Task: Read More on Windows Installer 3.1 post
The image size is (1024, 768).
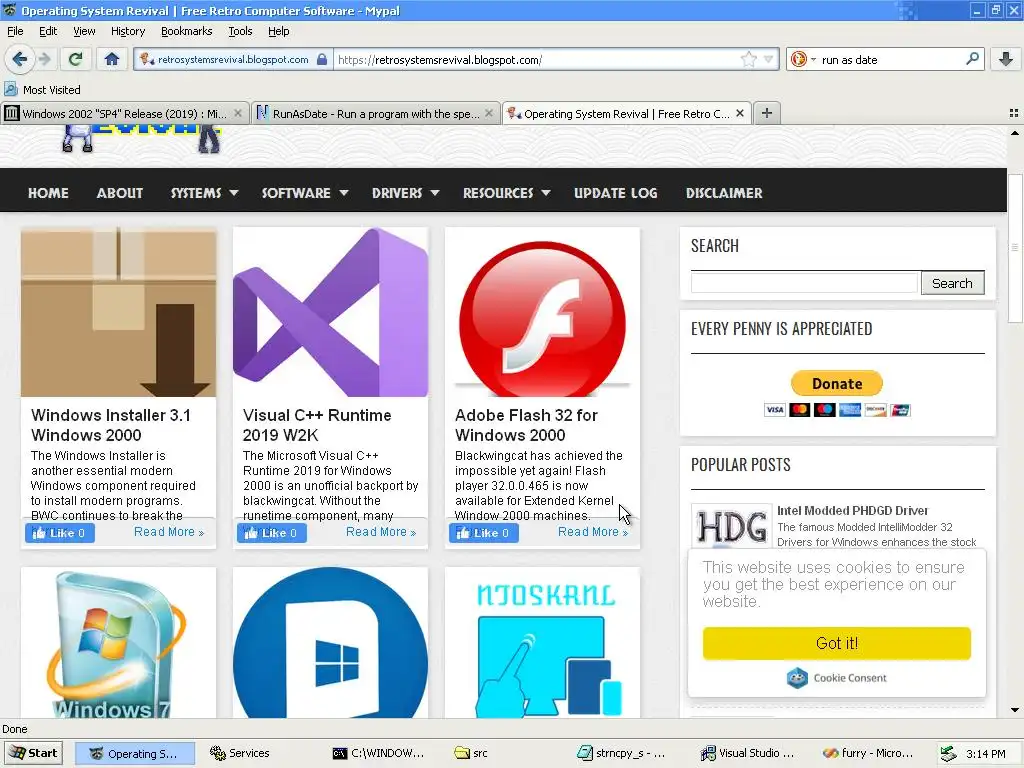Action: [x=169, y=532]
